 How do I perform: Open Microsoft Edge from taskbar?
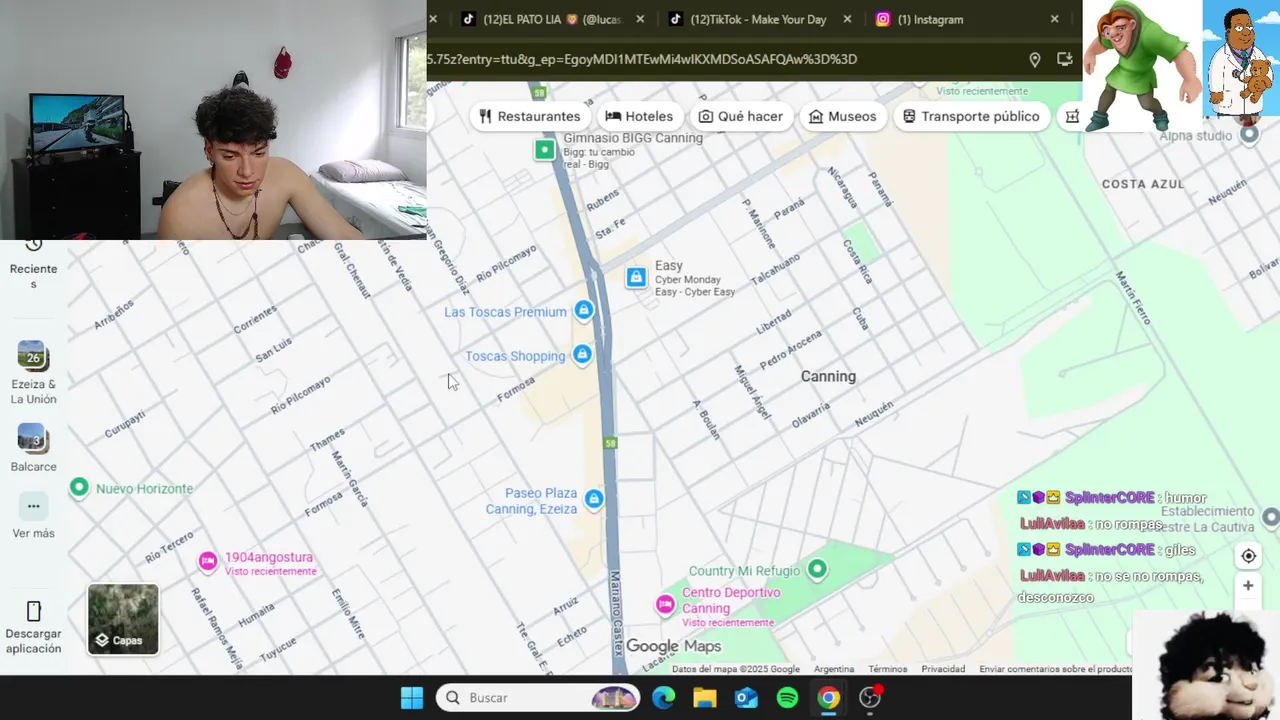click(x=664, y=698)
